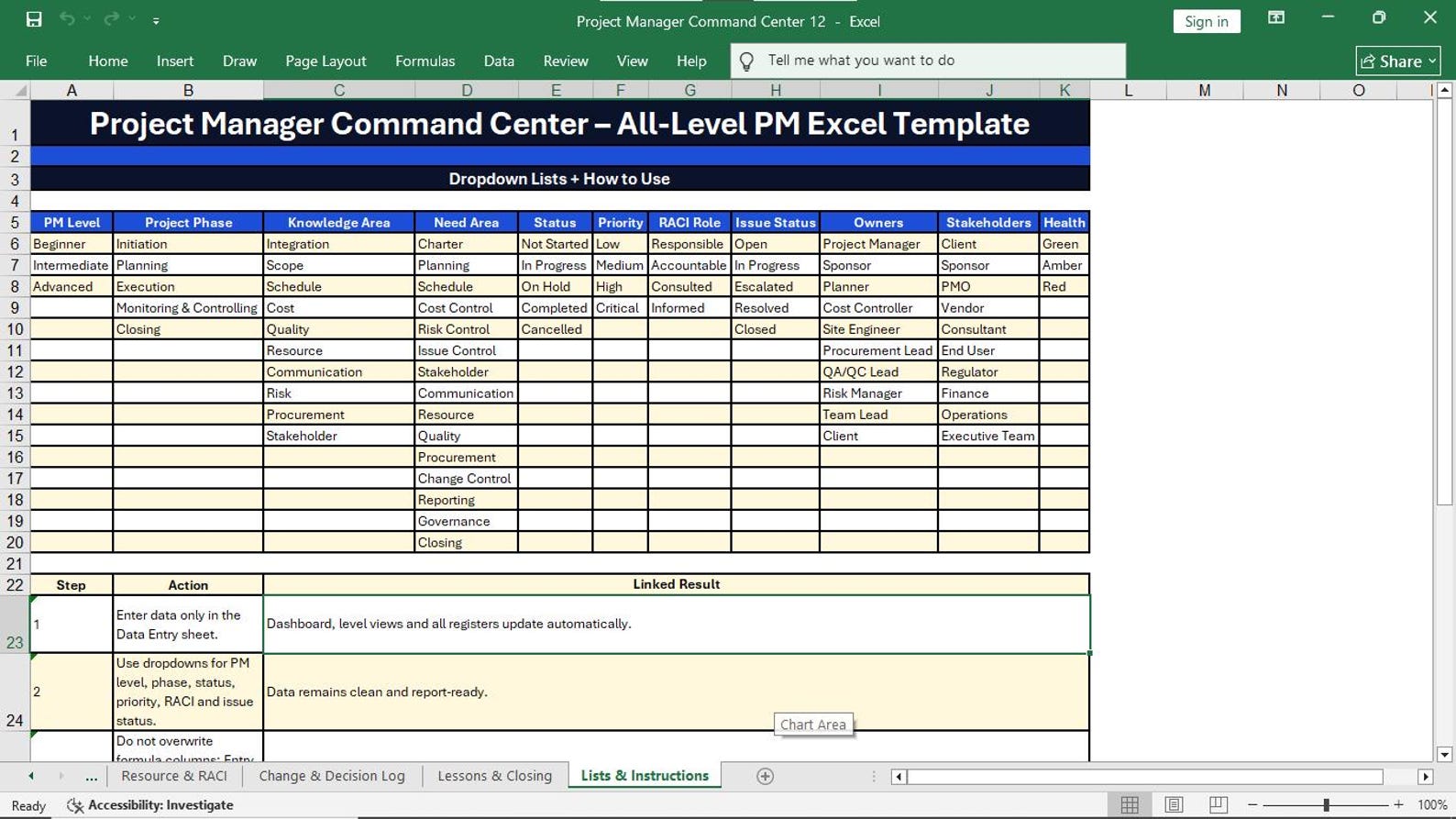
Task: Open the Change & Decision Log sheet
Action: click(332, 776)
